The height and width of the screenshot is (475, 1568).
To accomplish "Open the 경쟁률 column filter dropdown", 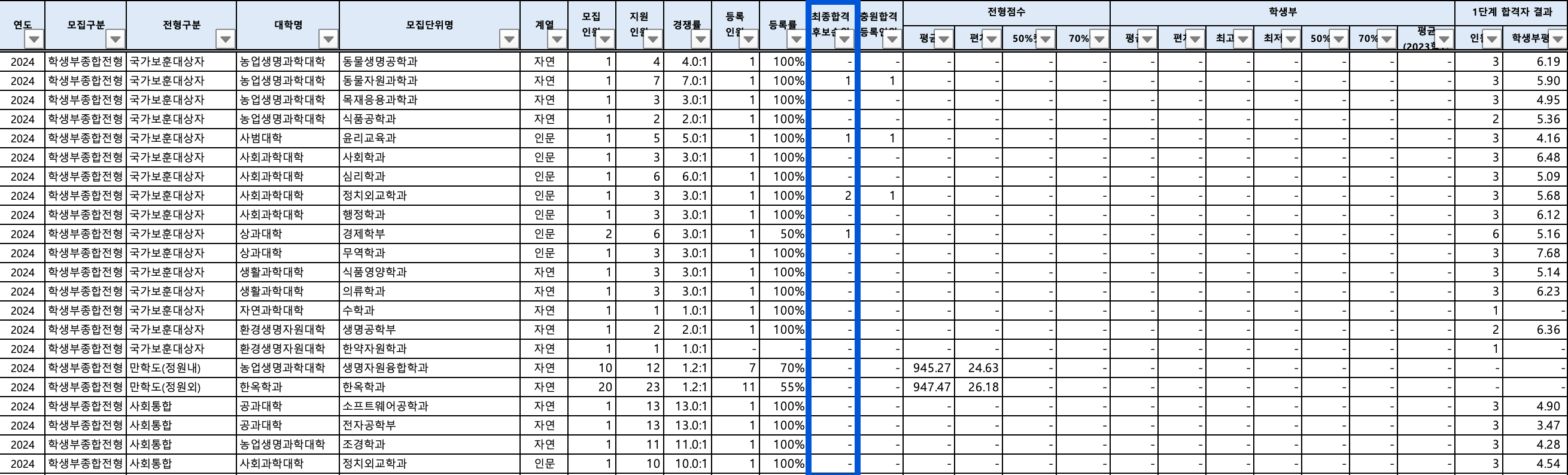I will [701, 39].
